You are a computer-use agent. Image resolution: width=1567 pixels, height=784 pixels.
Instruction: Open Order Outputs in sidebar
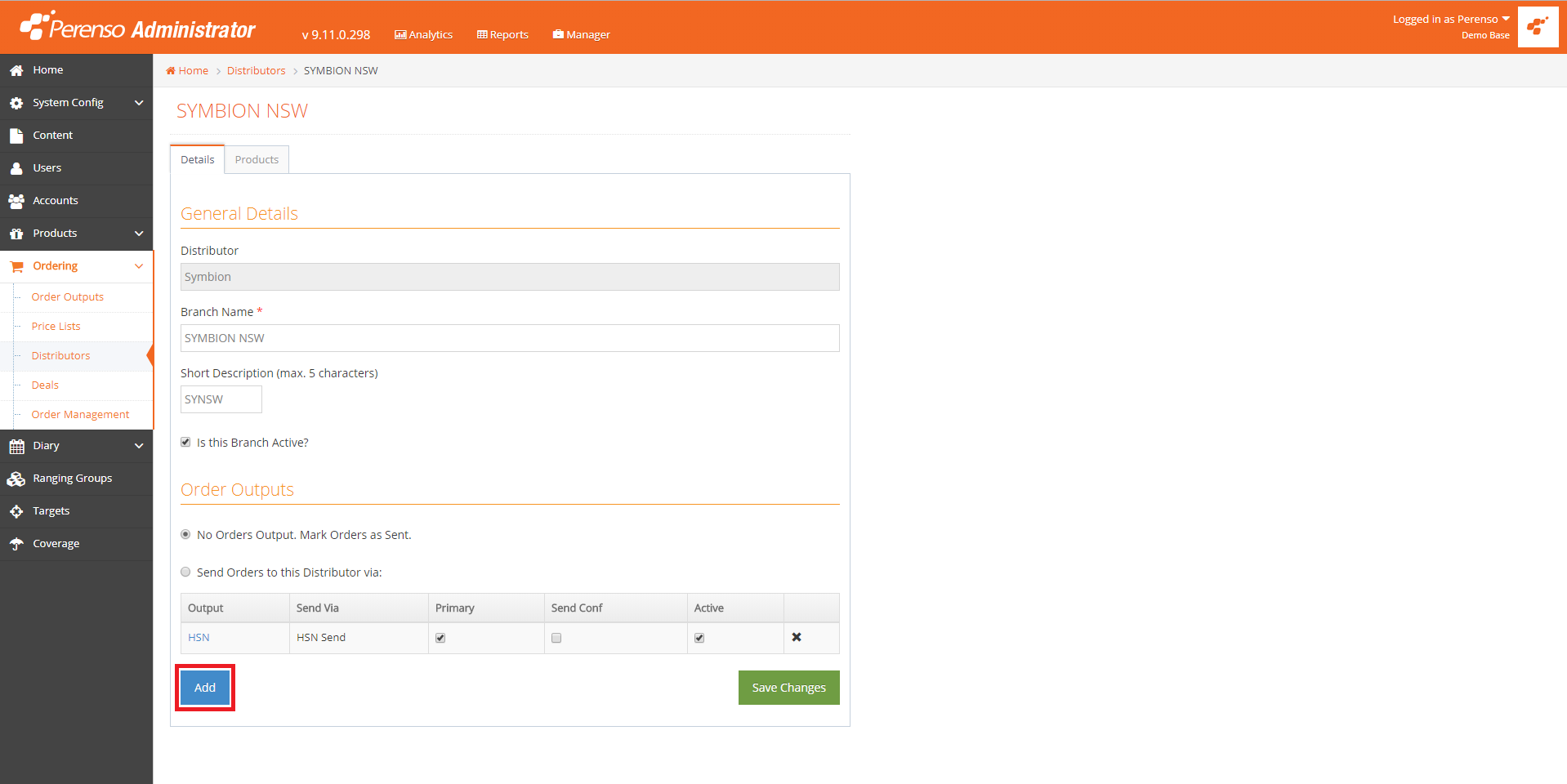[68, 297]
